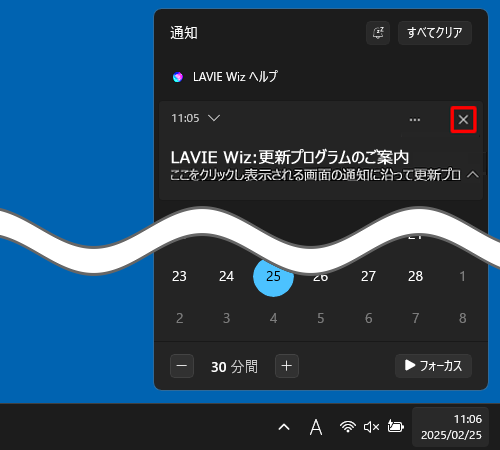Viewport: 500px width, 450px height.
Task: Select highlighted today date 25
Action: pyautogui.click(x=273, y=276)
